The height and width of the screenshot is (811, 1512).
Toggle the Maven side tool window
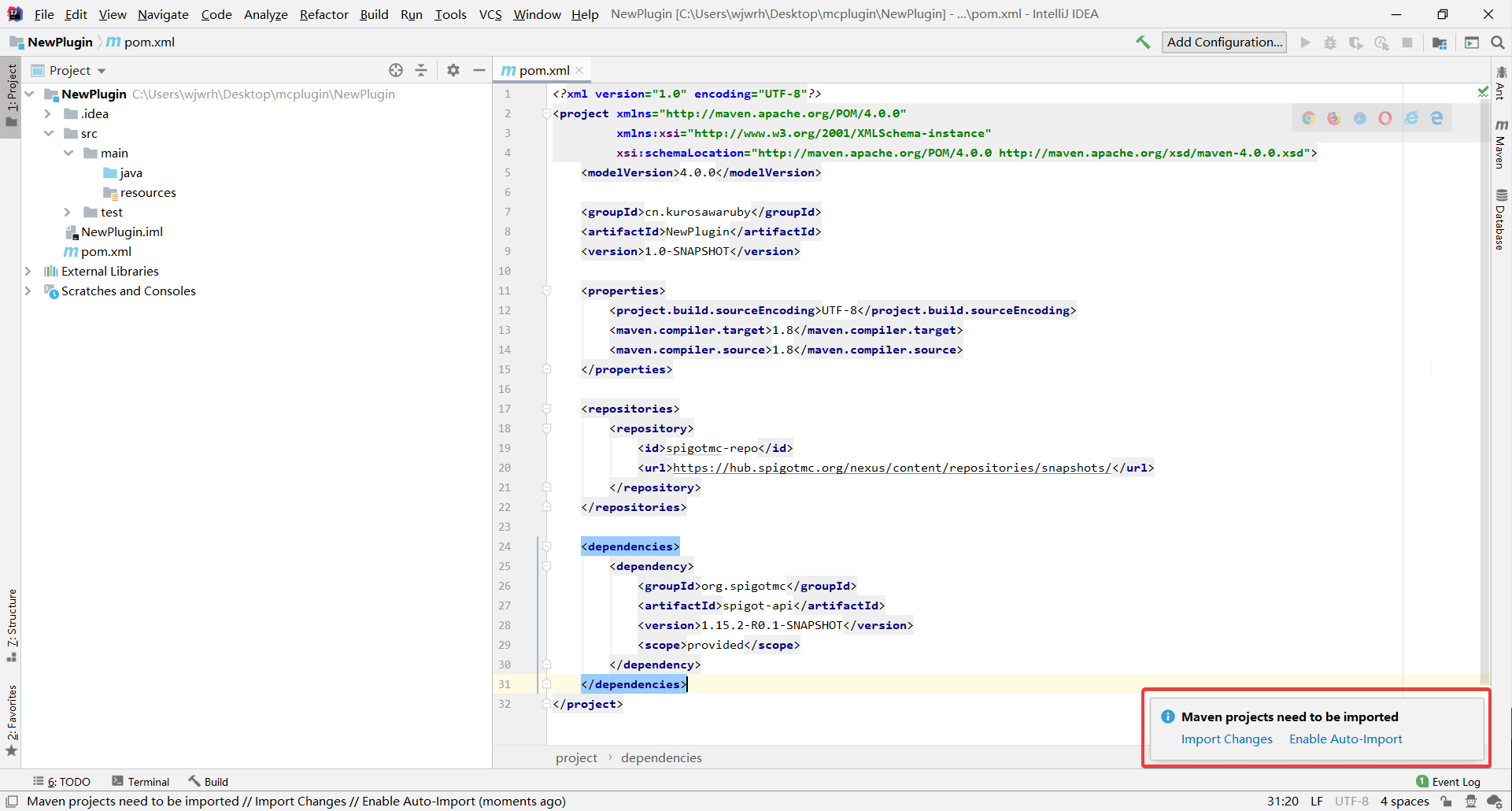[1500, 144]
